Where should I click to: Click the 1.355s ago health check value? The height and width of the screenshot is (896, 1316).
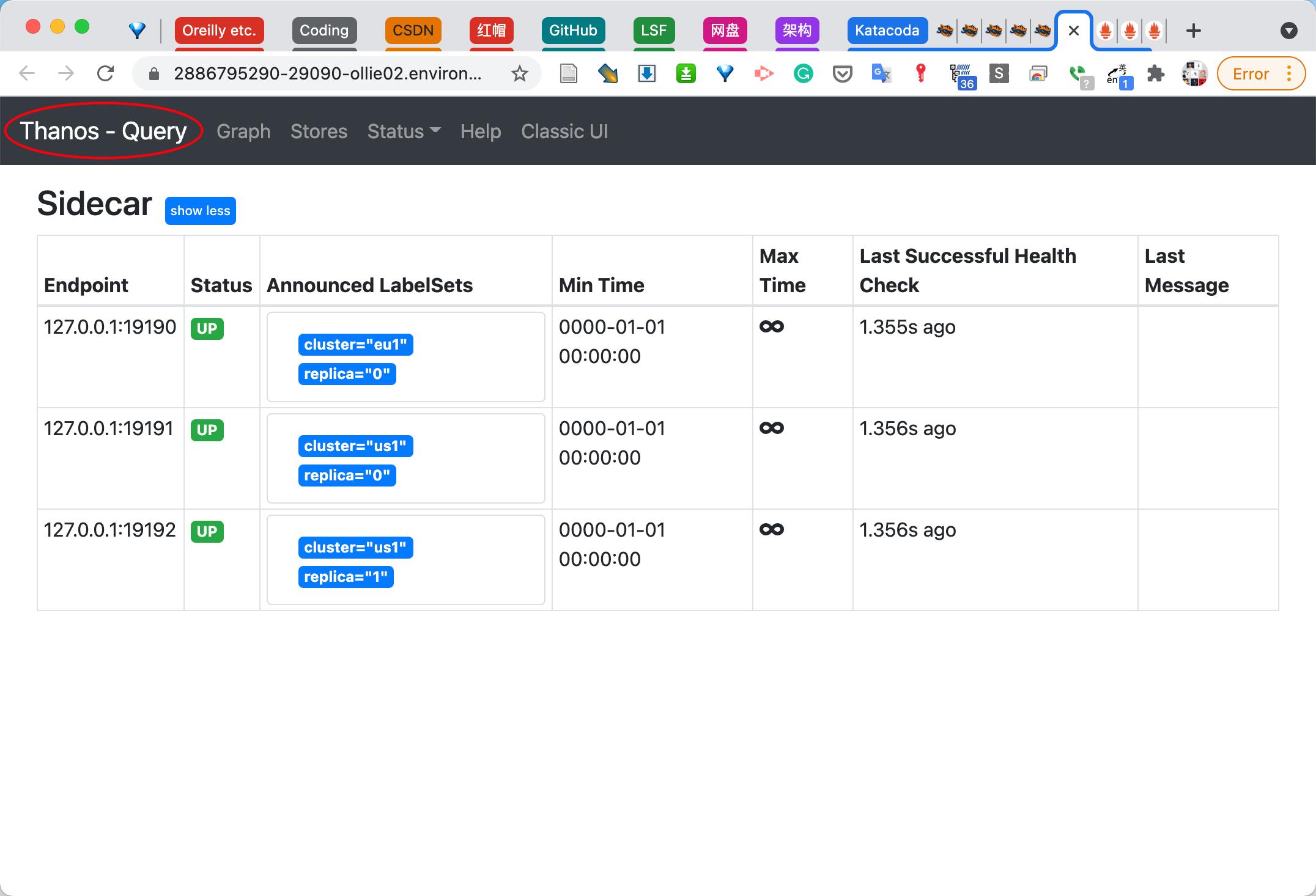pyautogui.click(x=908, y=327)
